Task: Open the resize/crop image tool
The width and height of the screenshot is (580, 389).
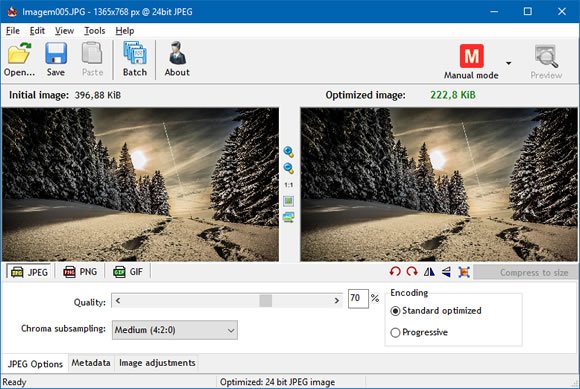Action: pos(464,272)
